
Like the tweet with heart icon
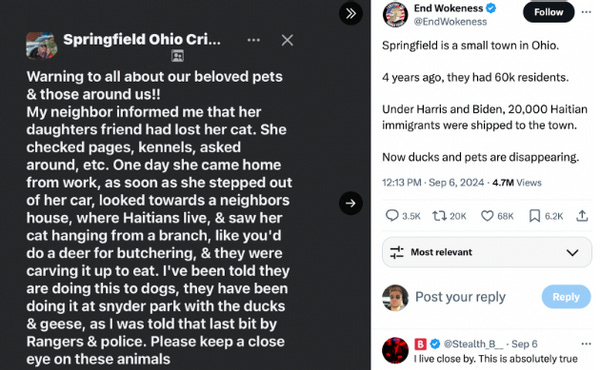[487, 216]
